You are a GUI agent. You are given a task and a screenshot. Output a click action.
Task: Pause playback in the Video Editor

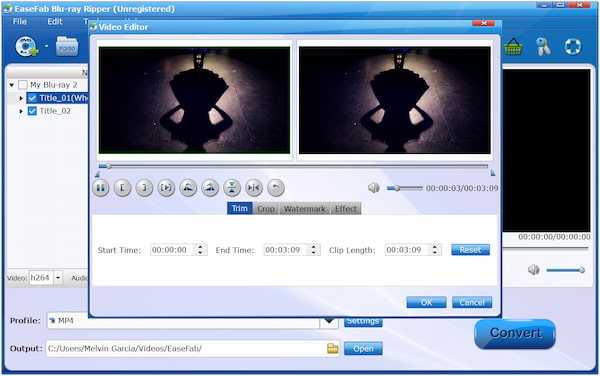coord(101,188)
